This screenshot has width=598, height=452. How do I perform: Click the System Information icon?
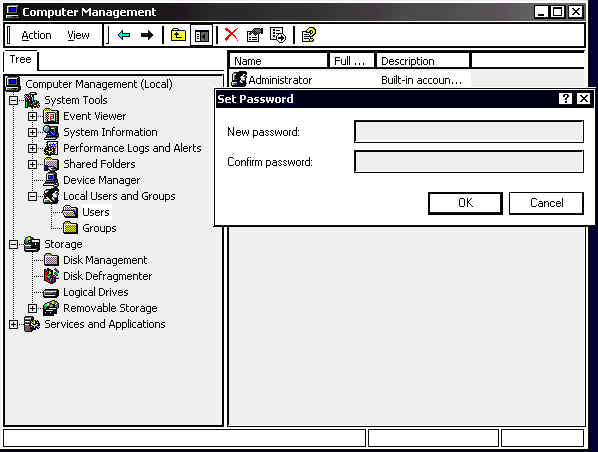(51, 132)
